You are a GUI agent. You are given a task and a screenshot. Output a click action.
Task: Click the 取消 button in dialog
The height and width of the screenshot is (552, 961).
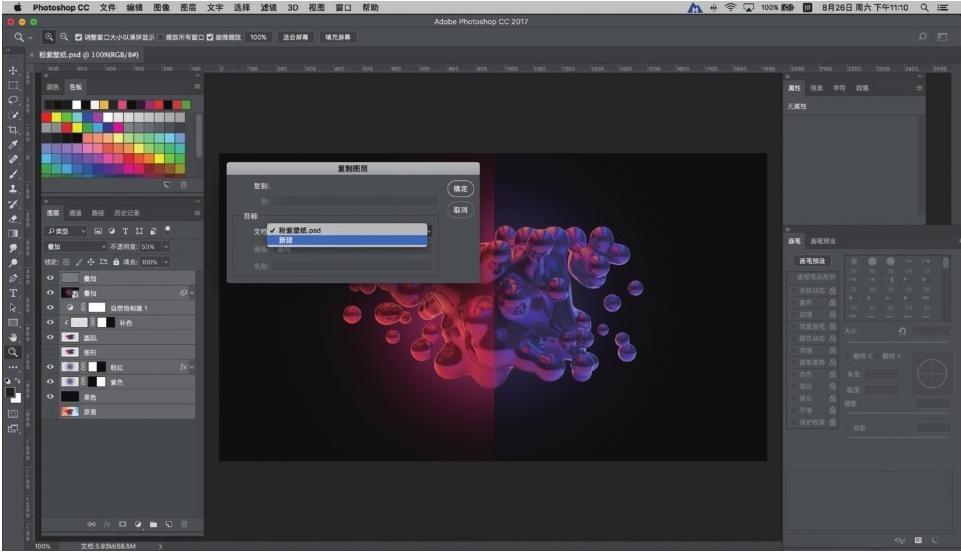459,210
